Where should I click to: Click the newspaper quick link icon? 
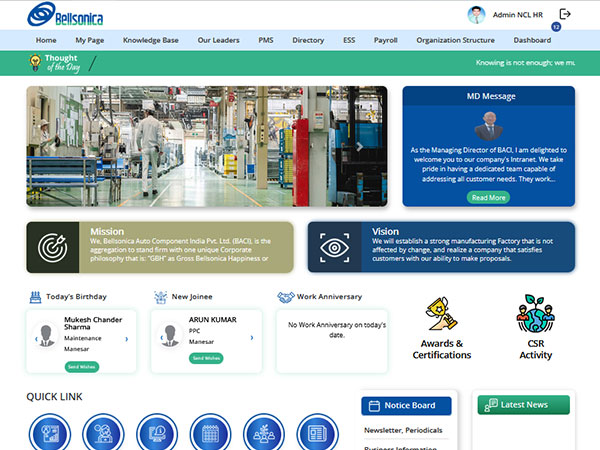point(318,433)
